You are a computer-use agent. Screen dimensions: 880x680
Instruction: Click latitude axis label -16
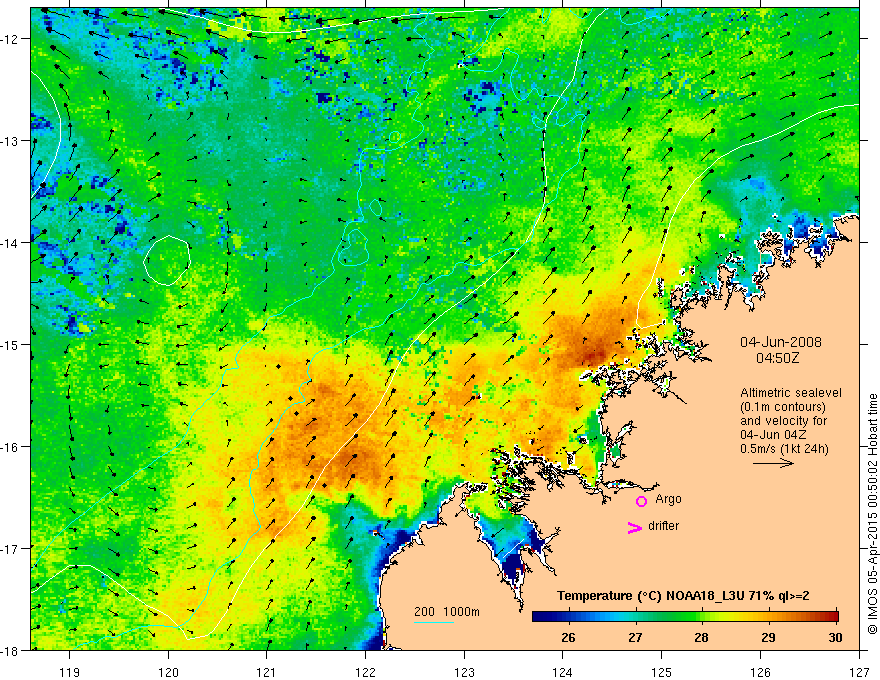point(11,447)
